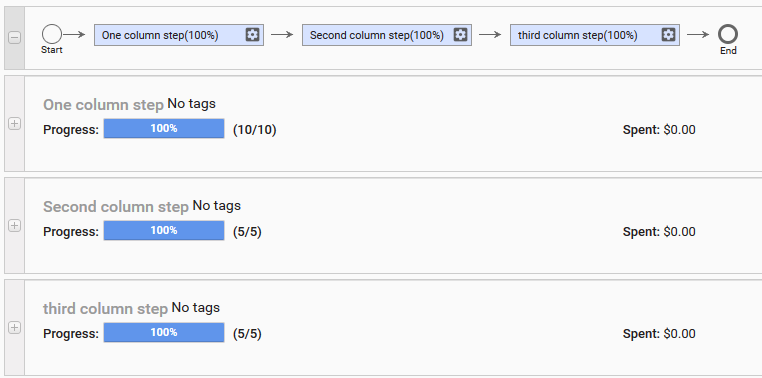Click the third column step progress bar
The image size is (762, 378).
(x=164, y=333)
